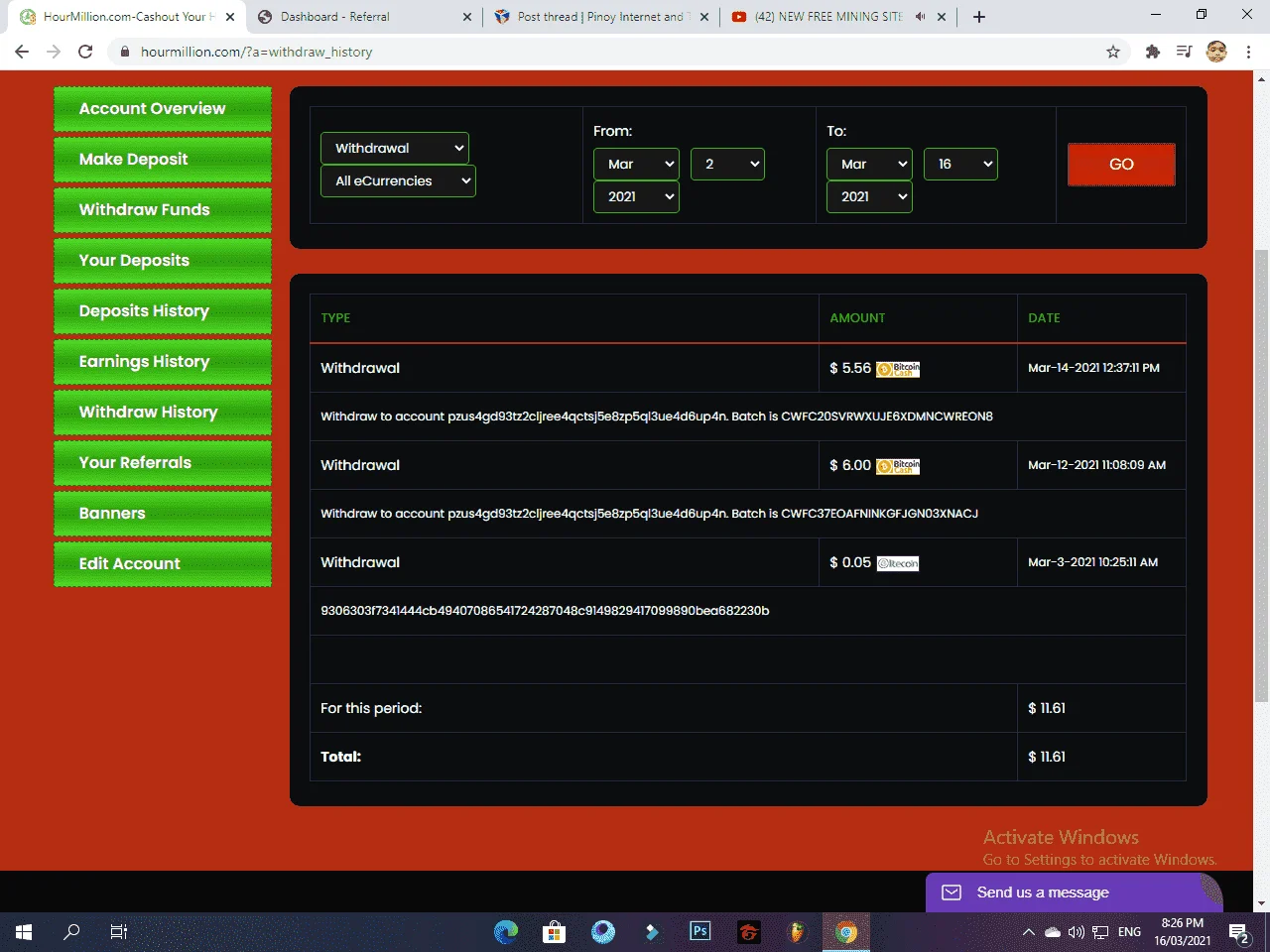Open Edit Account page
Screen dimensions: 1270x952
163,564
